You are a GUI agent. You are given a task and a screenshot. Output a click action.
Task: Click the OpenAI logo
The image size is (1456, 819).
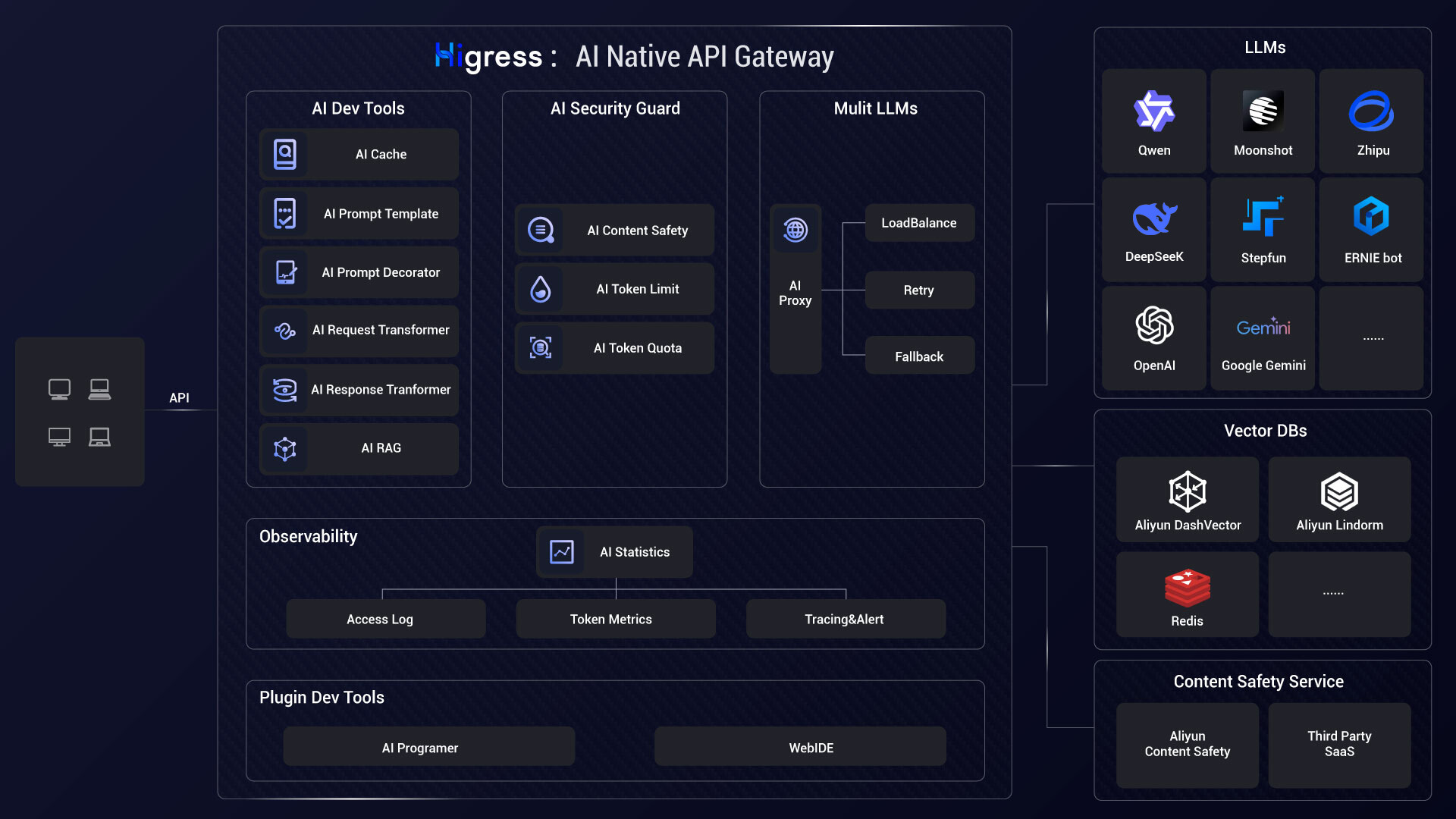tap(1153, 325)
